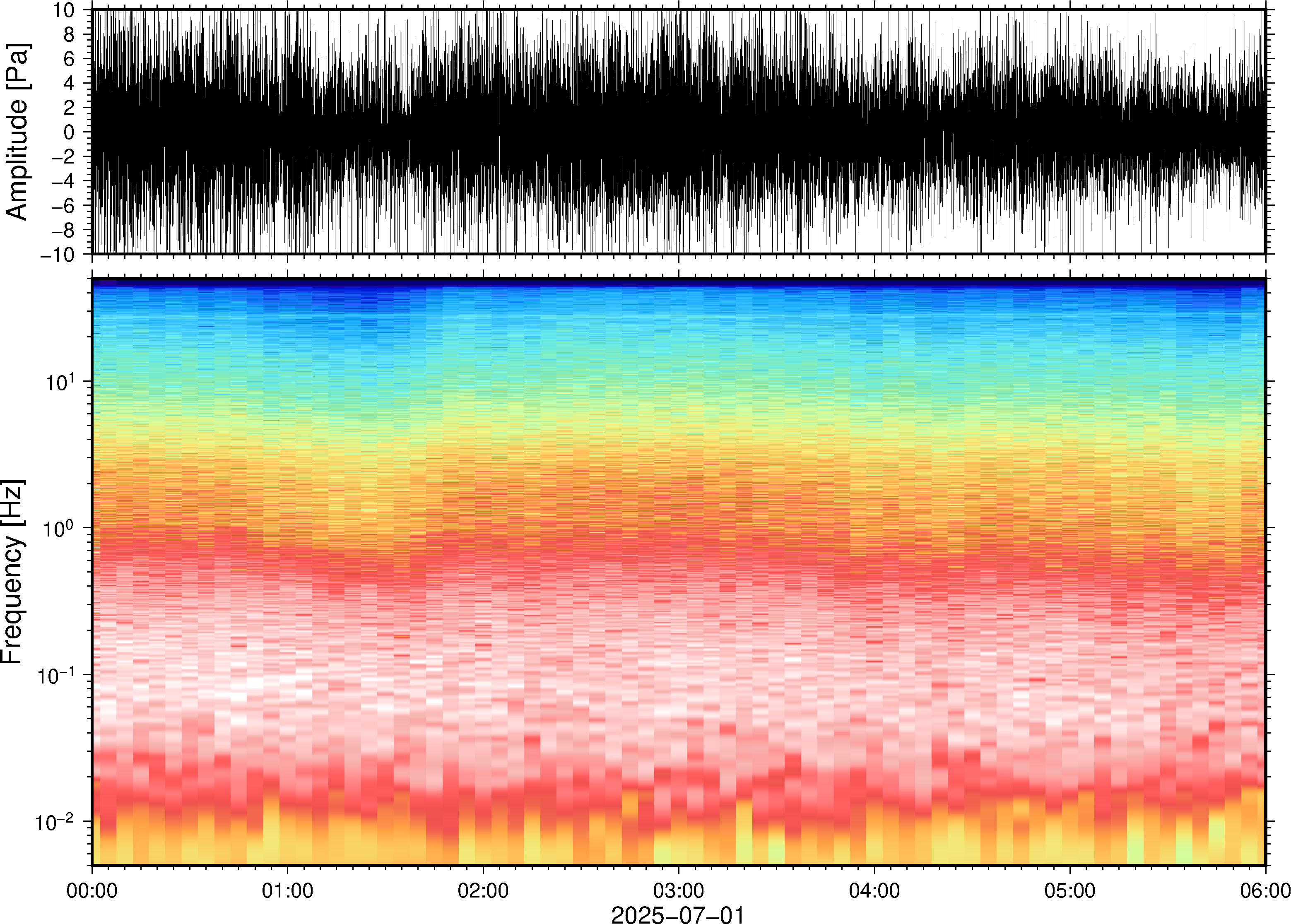Click amplitude tick label '6'
The width and height of the screenshot is (1291, 924).
point(70,59)
